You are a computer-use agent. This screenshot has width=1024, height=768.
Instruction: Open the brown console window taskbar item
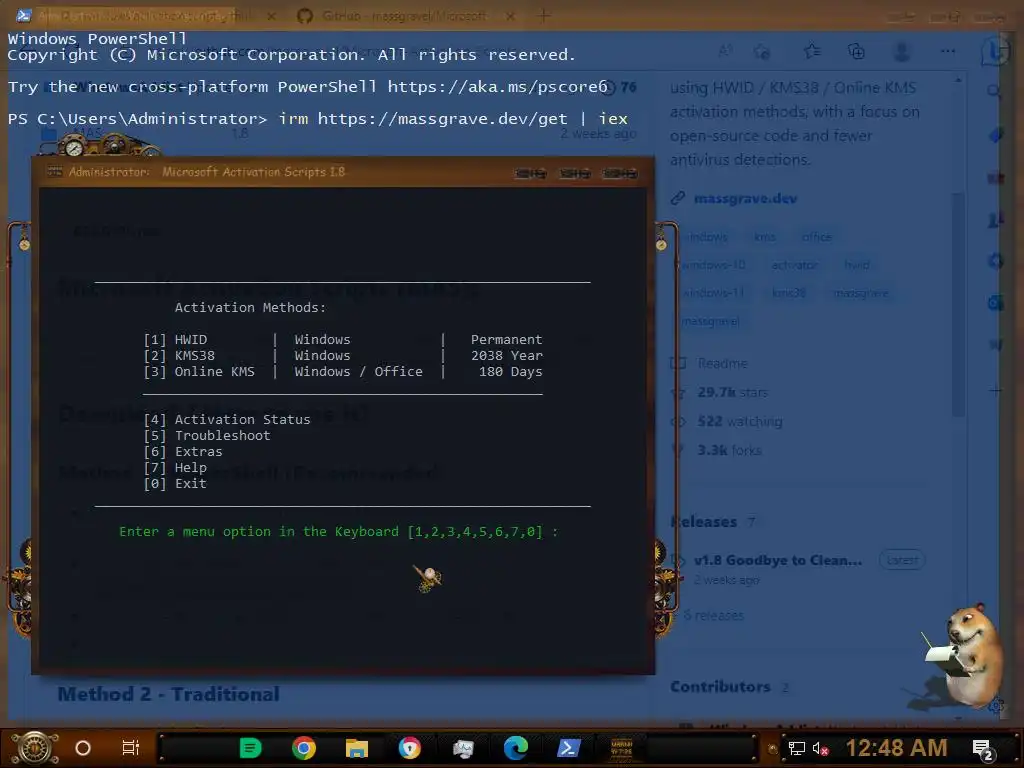pyautogui.click(x=622, y=748)
